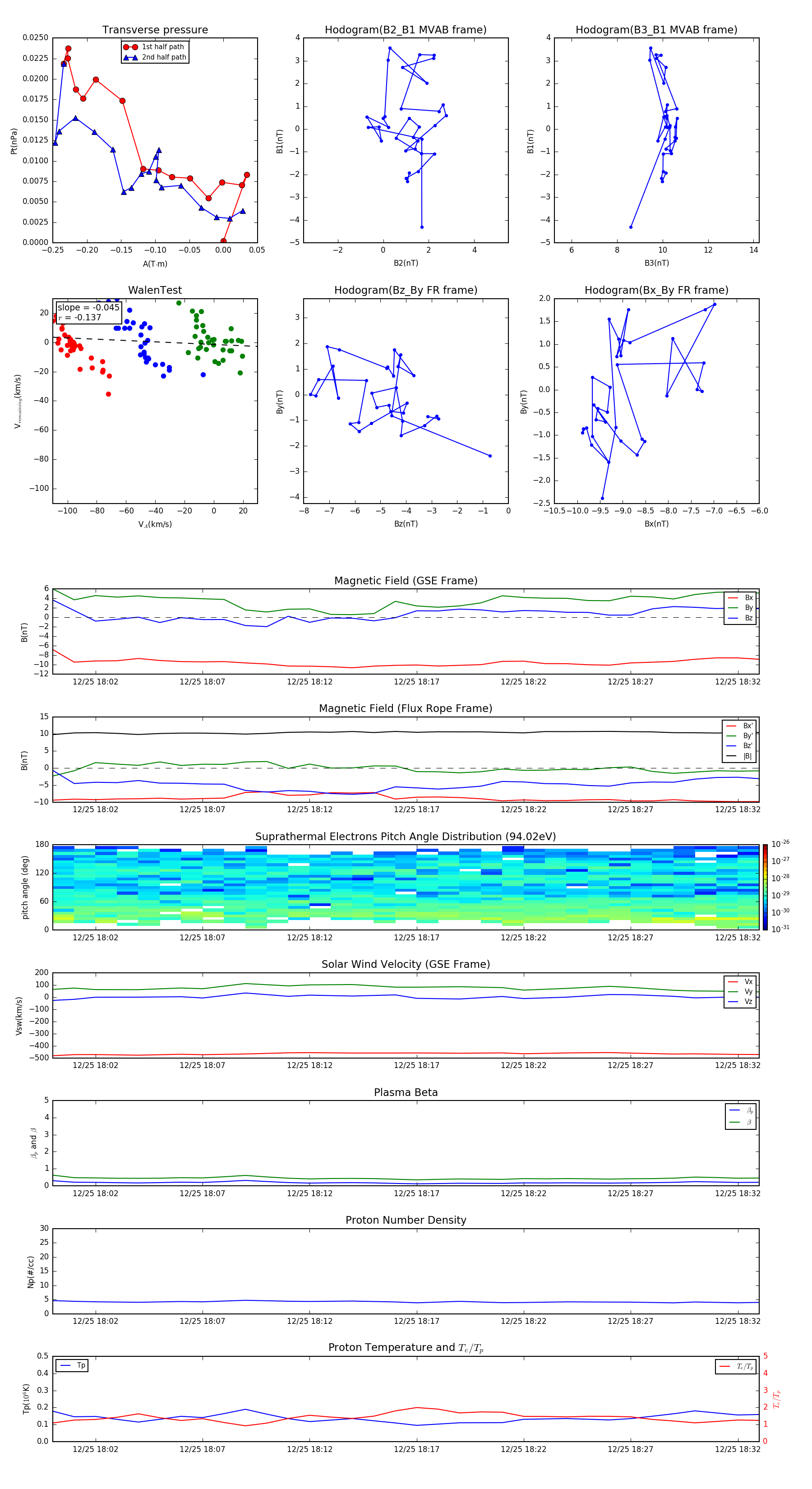Click 'Vy' in solar wind velocity legend
This screenshot has width=812, height=1489.
pyautogui.click(x=740, y=991)
